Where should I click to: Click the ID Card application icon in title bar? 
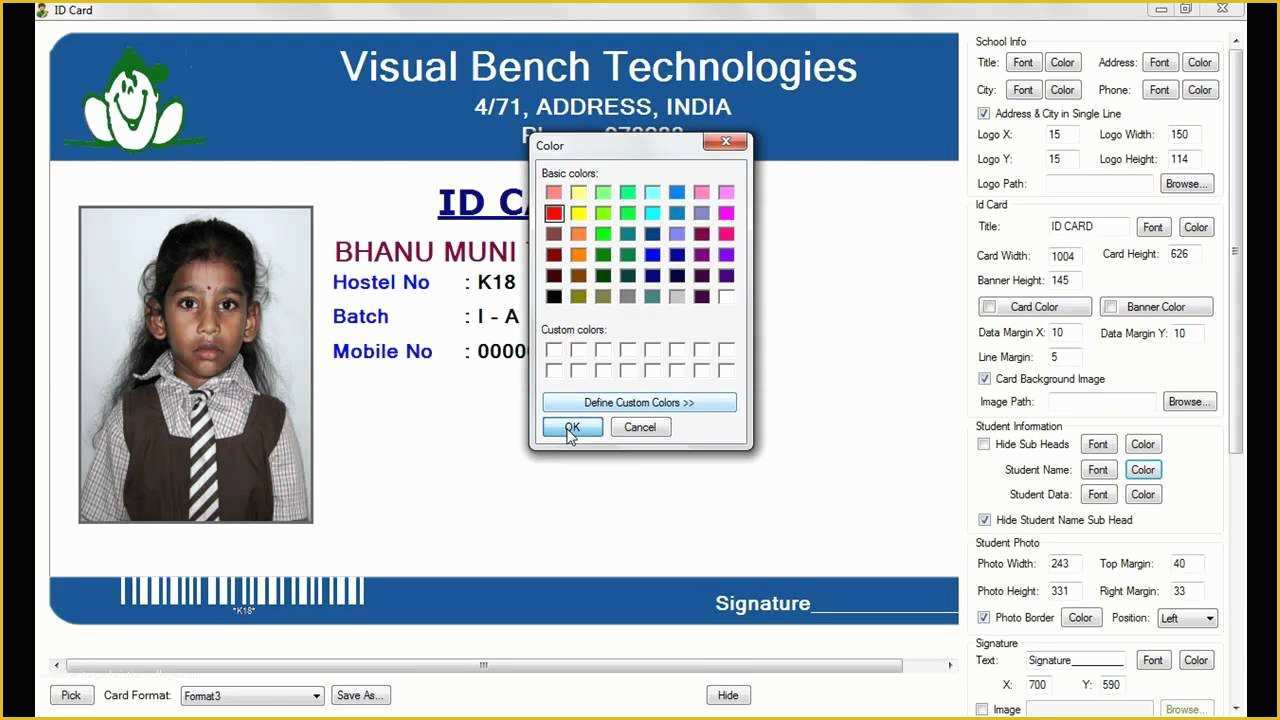tap(42, 10)
